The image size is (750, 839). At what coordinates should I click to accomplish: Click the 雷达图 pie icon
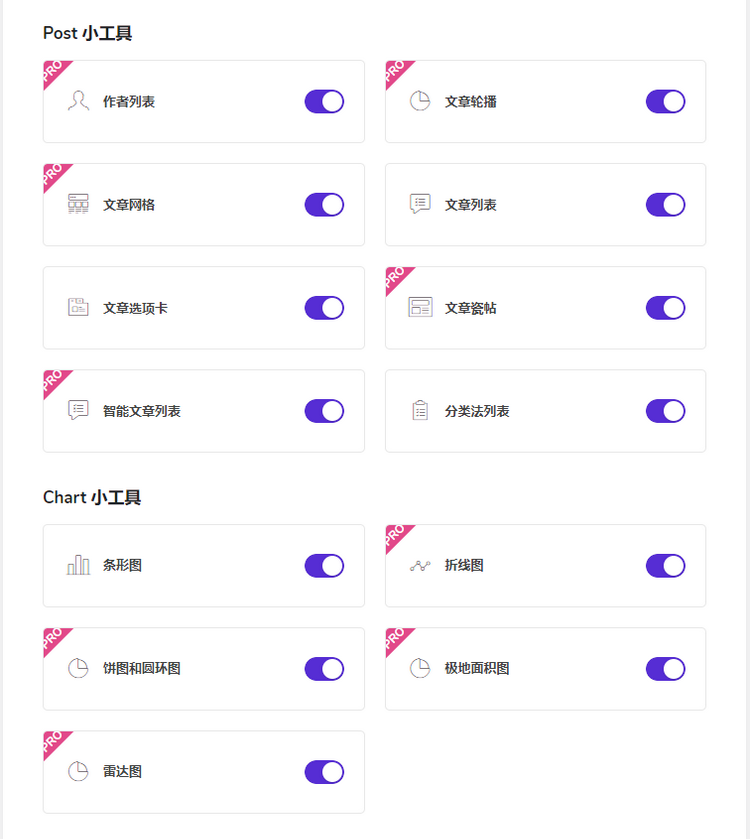click(78, 771)
